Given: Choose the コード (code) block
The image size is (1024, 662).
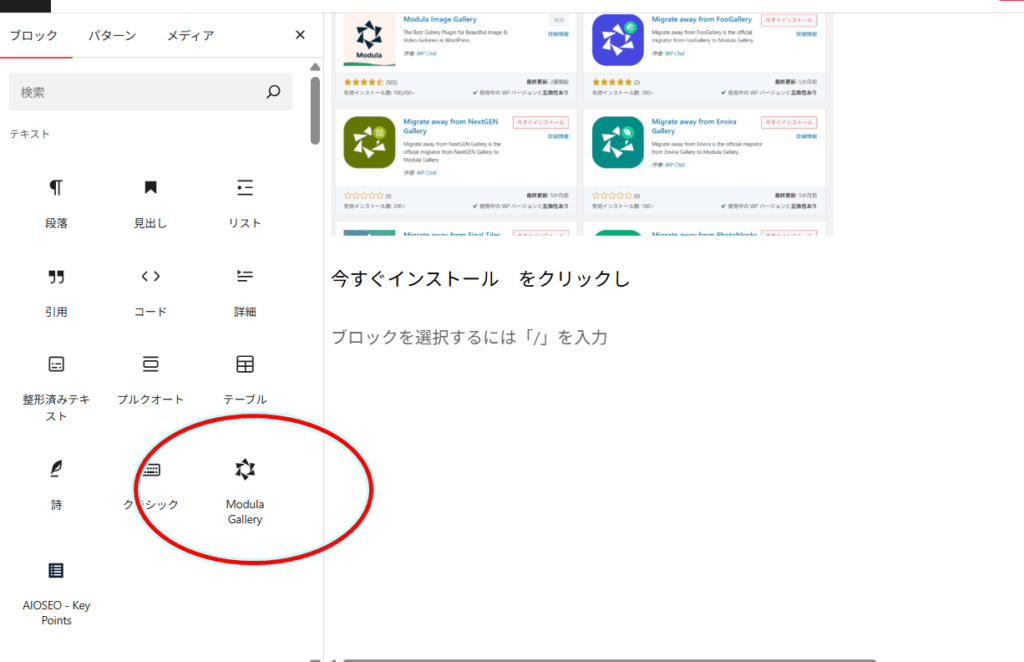Looking at the screenshot, I should [x=150, y=291].
